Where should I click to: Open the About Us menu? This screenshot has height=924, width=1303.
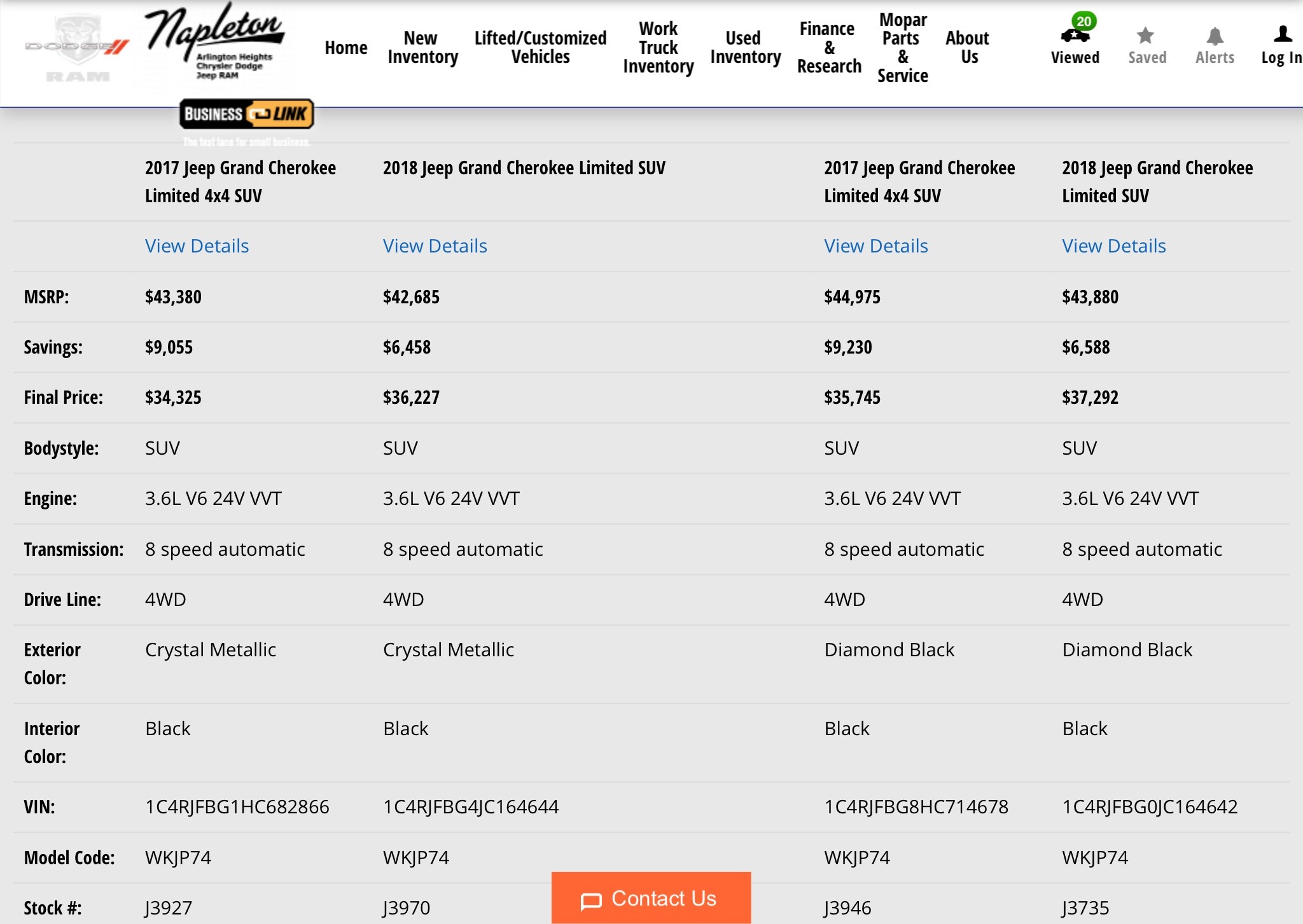(967, 48)
